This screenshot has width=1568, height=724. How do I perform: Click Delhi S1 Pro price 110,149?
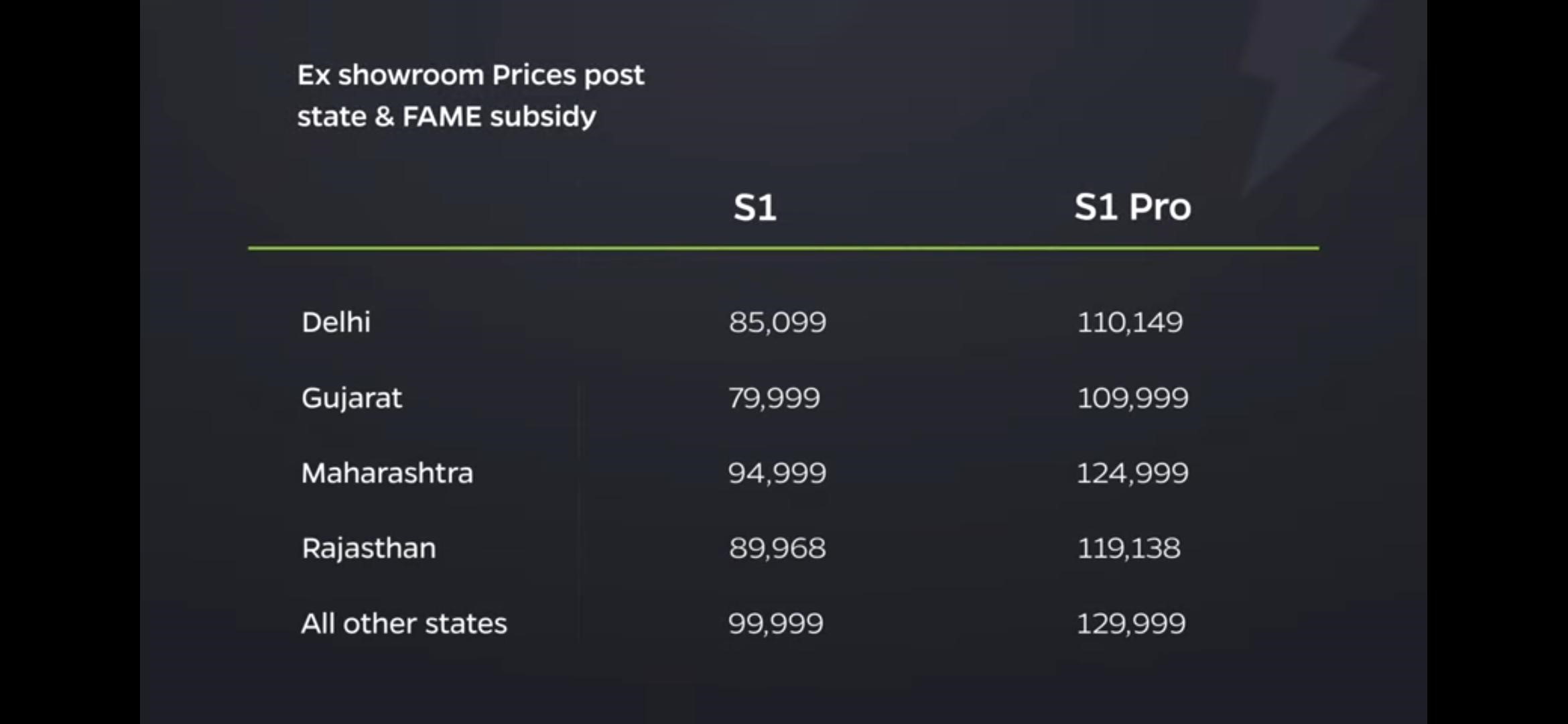pos(1130,322)
